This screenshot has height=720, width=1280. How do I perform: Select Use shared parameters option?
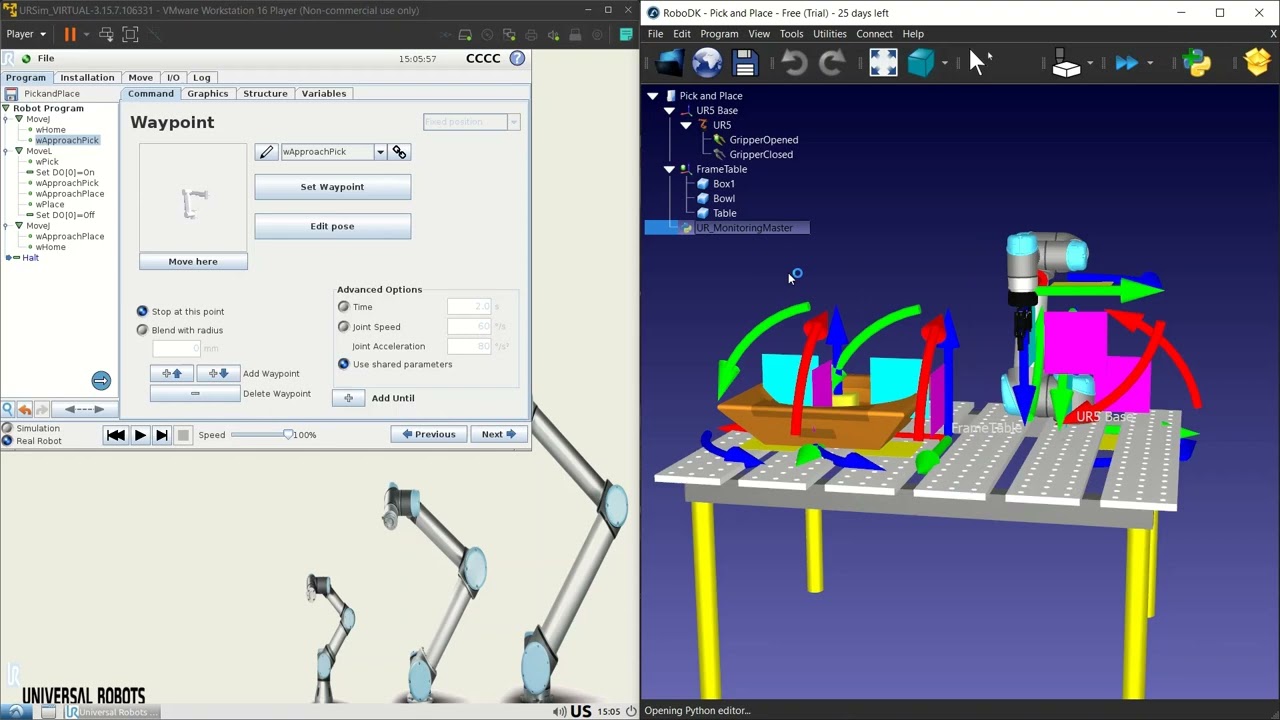coord(344,364)
